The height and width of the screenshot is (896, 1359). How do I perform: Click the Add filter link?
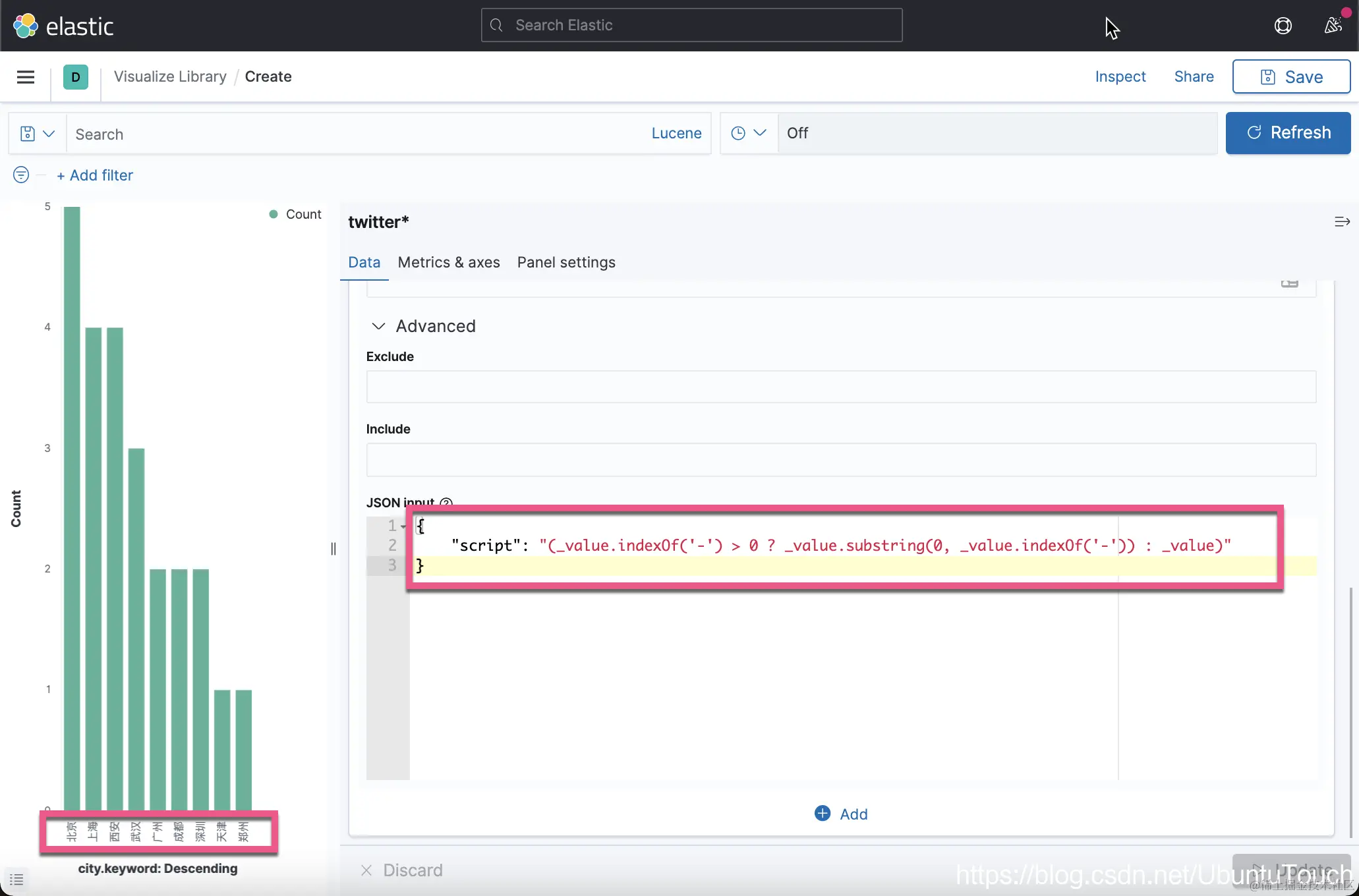95,175
